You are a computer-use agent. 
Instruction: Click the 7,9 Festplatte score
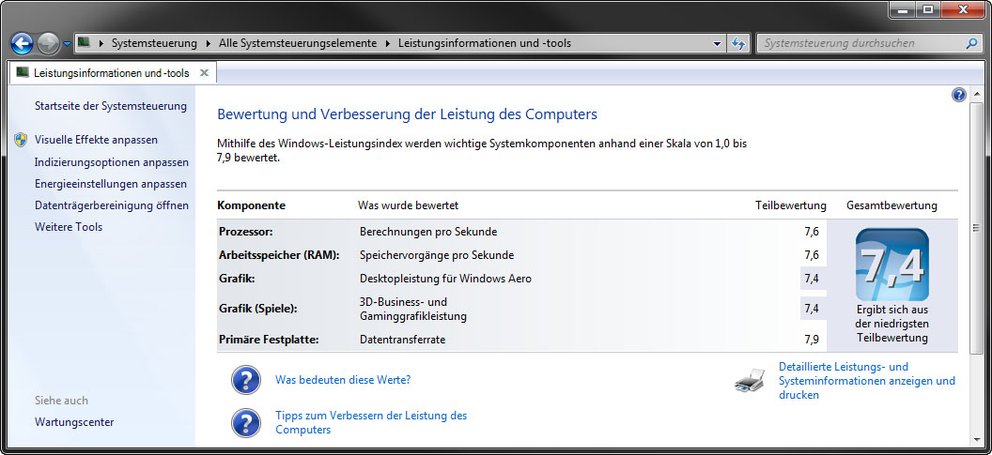click(x=812, y=340)
